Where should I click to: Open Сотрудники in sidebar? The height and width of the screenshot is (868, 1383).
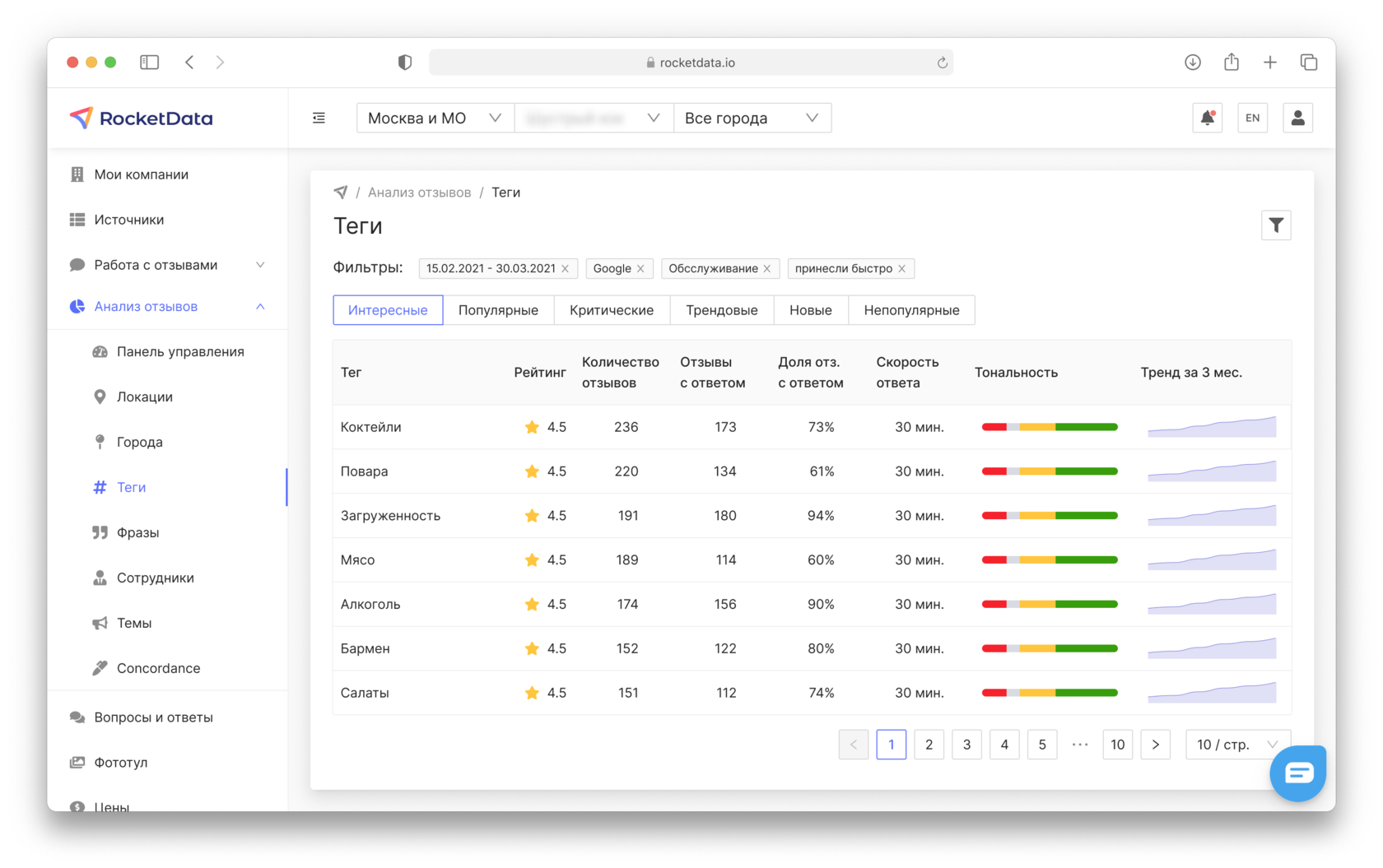(x=168, y=578)
